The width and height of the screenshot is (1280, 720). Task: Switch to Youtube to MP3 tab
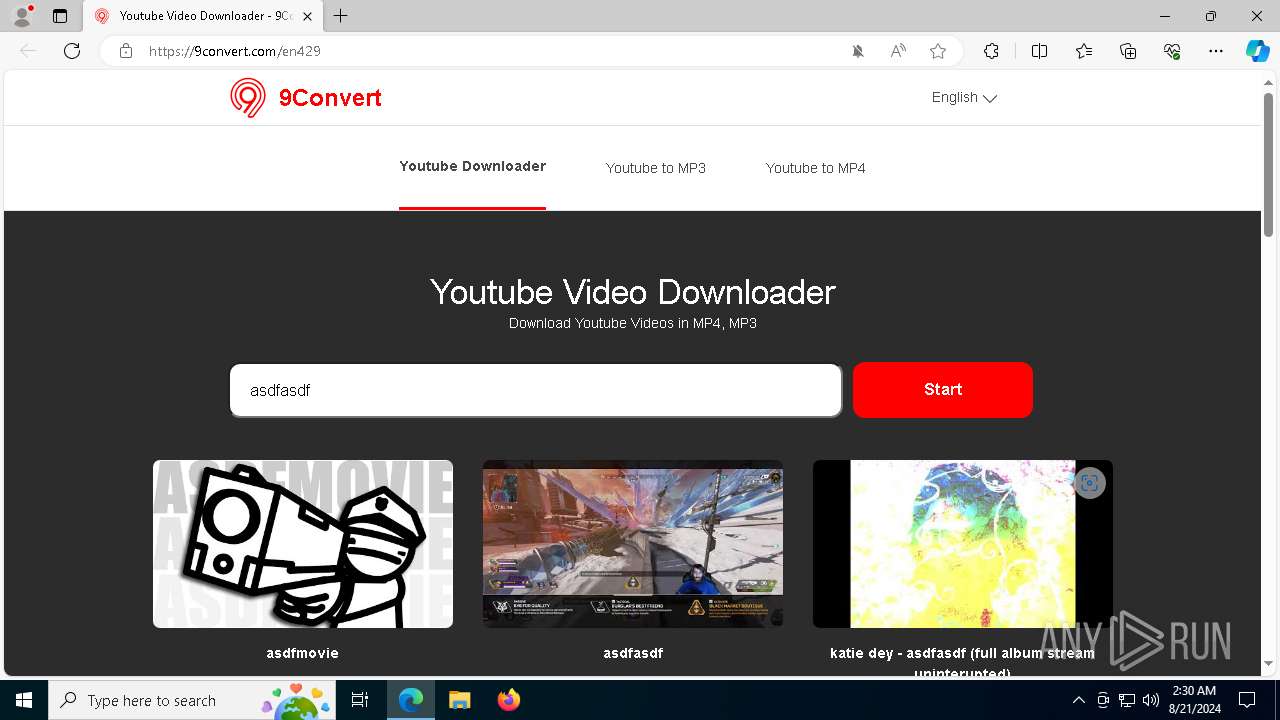656,168
